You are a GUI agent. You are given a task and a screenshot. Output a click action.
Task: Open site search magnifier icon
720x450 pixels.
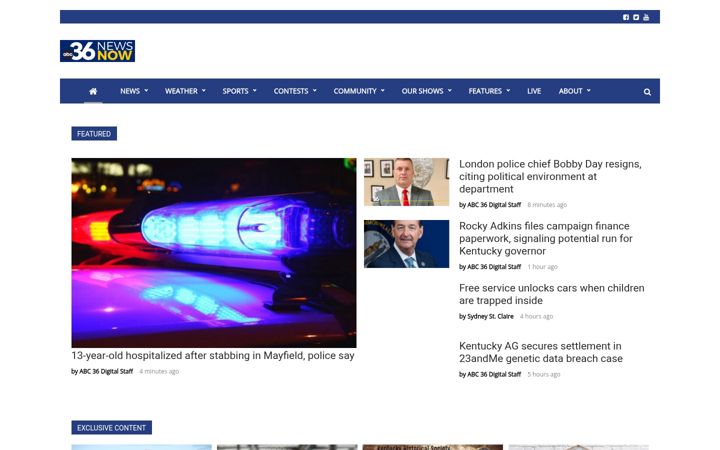647,92
